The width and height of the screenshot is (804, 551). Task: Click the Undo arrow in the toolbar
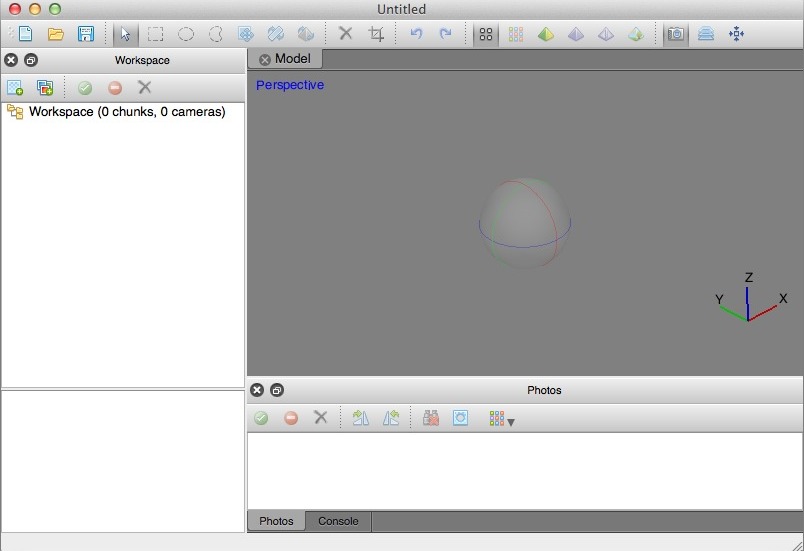tap(416, 34)
